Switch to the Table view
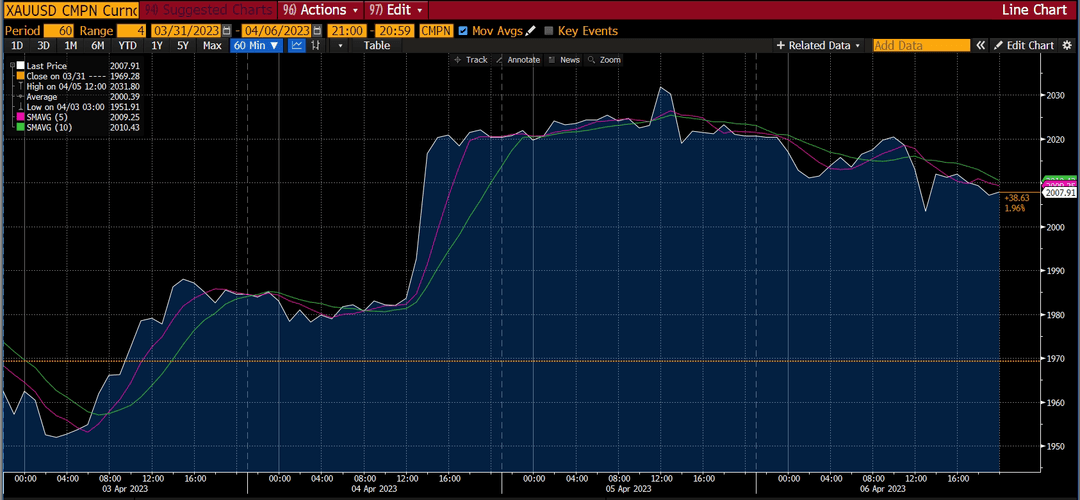Screen dimensions: 1080x500 tap(377, 45)
